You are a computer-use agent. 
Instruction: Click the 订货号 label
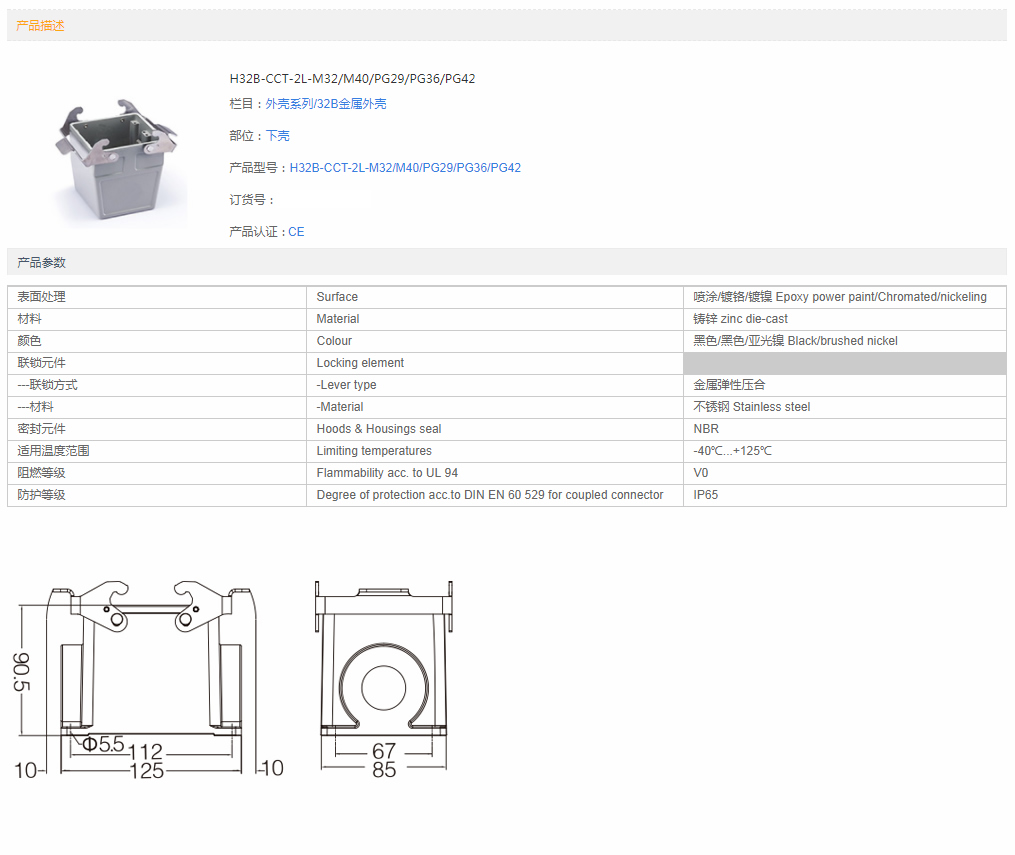251,200
